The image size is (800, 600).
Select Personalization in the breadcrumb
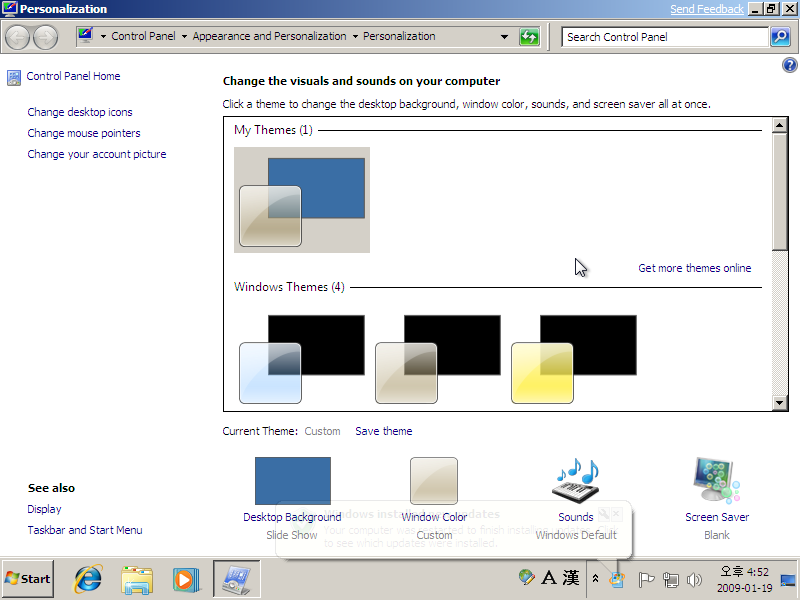[399, 36]
